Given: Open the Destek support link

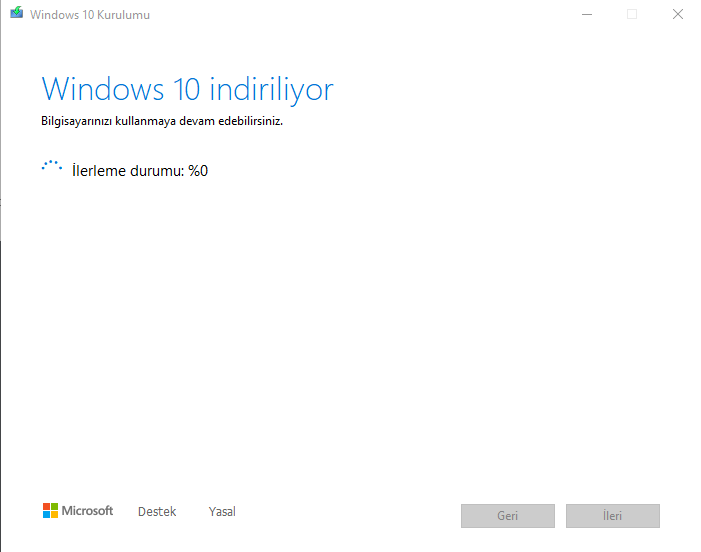Looking at the screenshot, I should 157,512.
